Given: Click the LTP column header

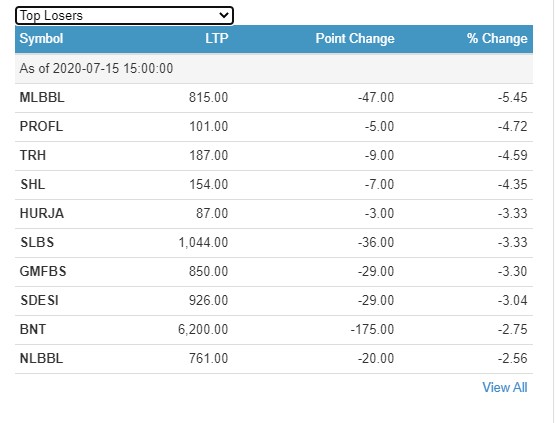Looking at the screenshot, I should 217,38.
